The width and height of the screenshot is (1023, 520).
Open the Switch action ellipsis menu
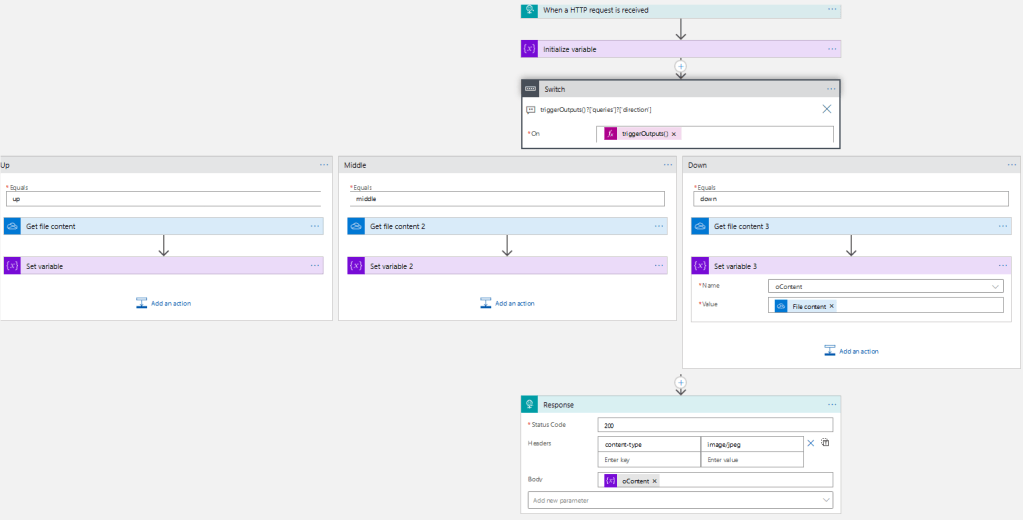(x=831, y=89)
